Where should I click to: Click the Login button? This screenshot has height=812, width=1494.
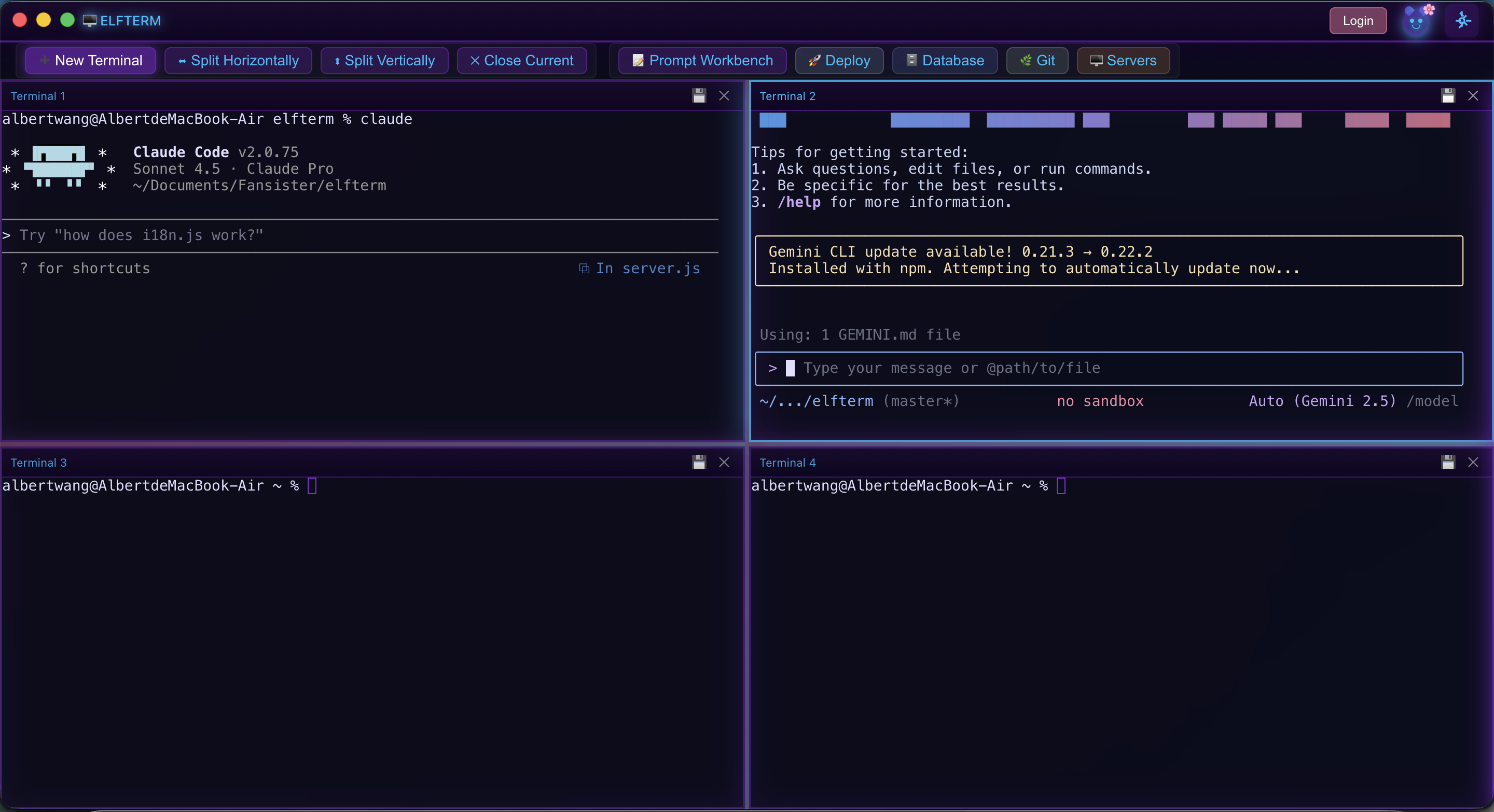click(1358, 20)
